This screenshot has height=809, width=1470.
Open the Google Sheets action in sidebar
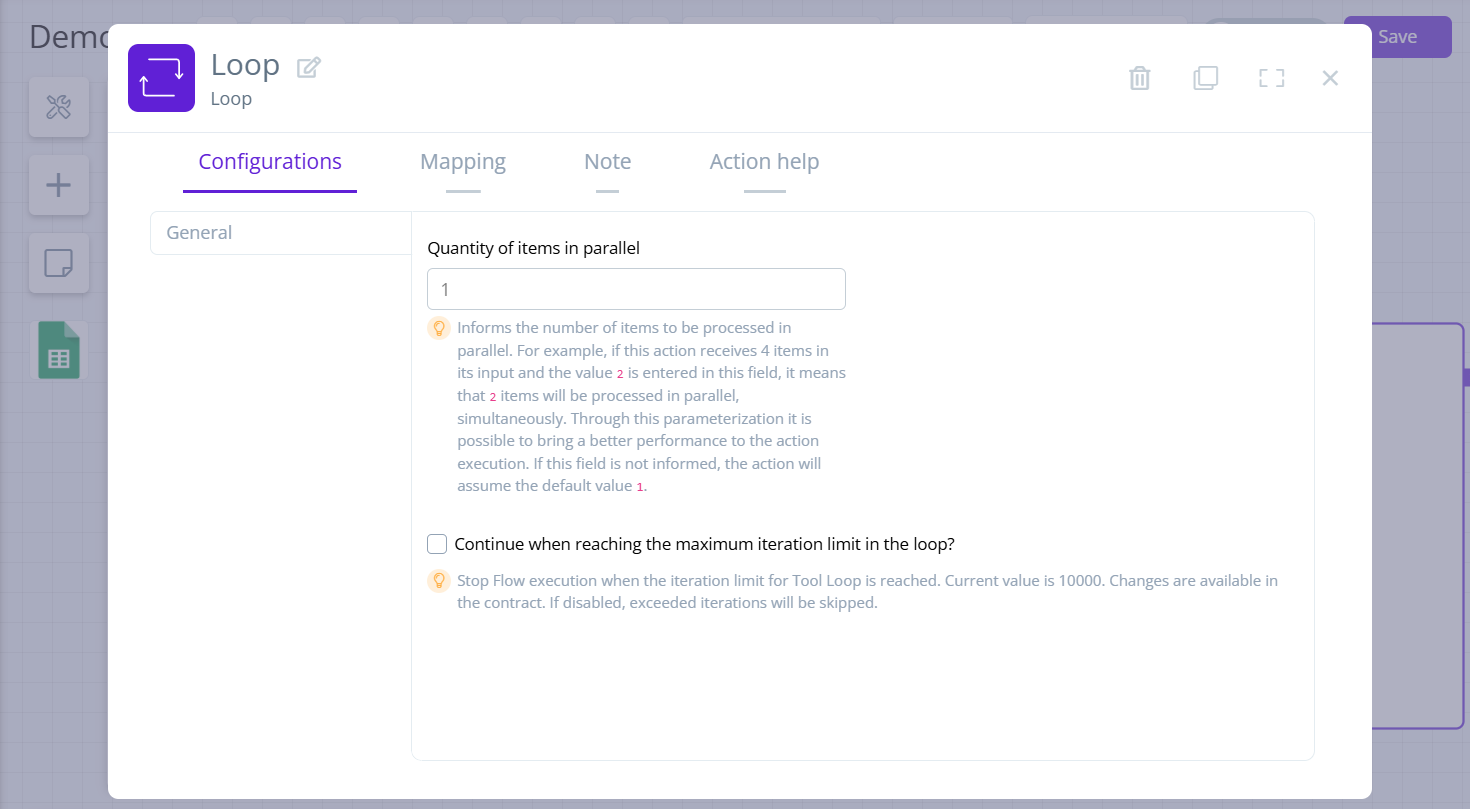tap(58, 350)
